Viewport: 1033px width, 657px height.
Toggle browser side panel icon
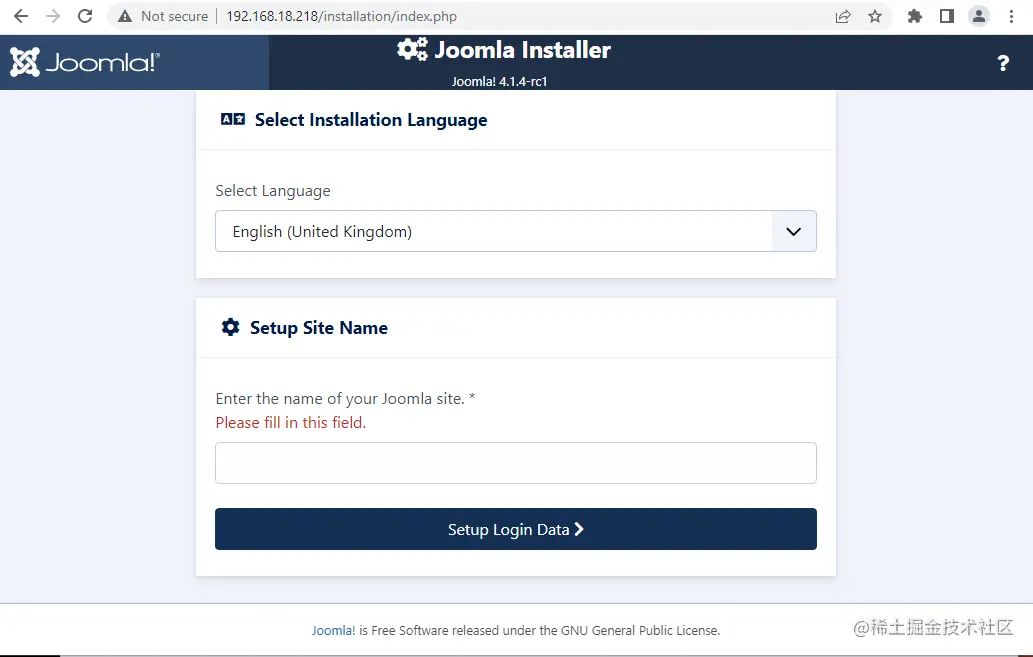(947, 16)
